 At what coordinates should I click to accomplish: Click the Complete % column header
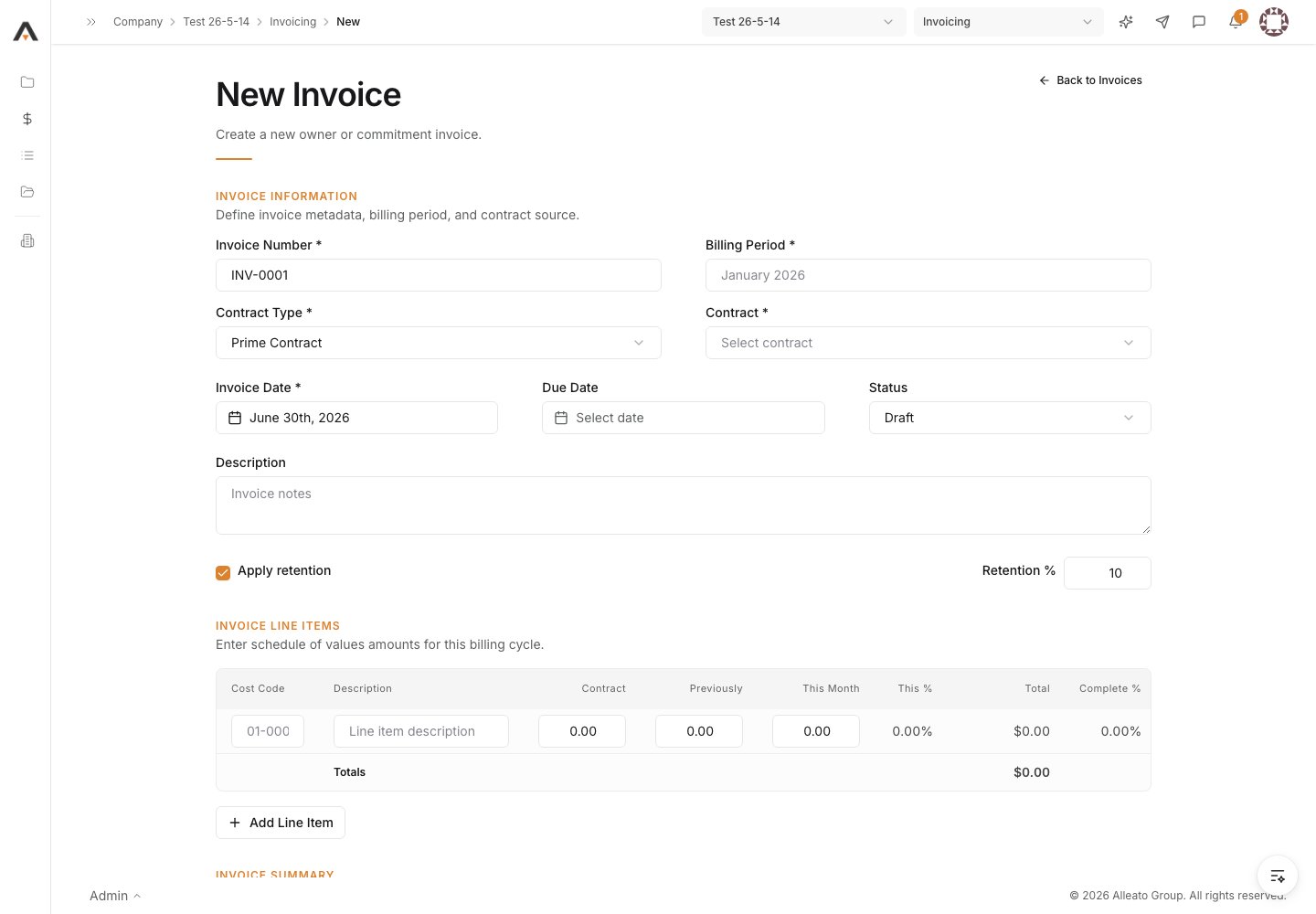pos(1109,688)
